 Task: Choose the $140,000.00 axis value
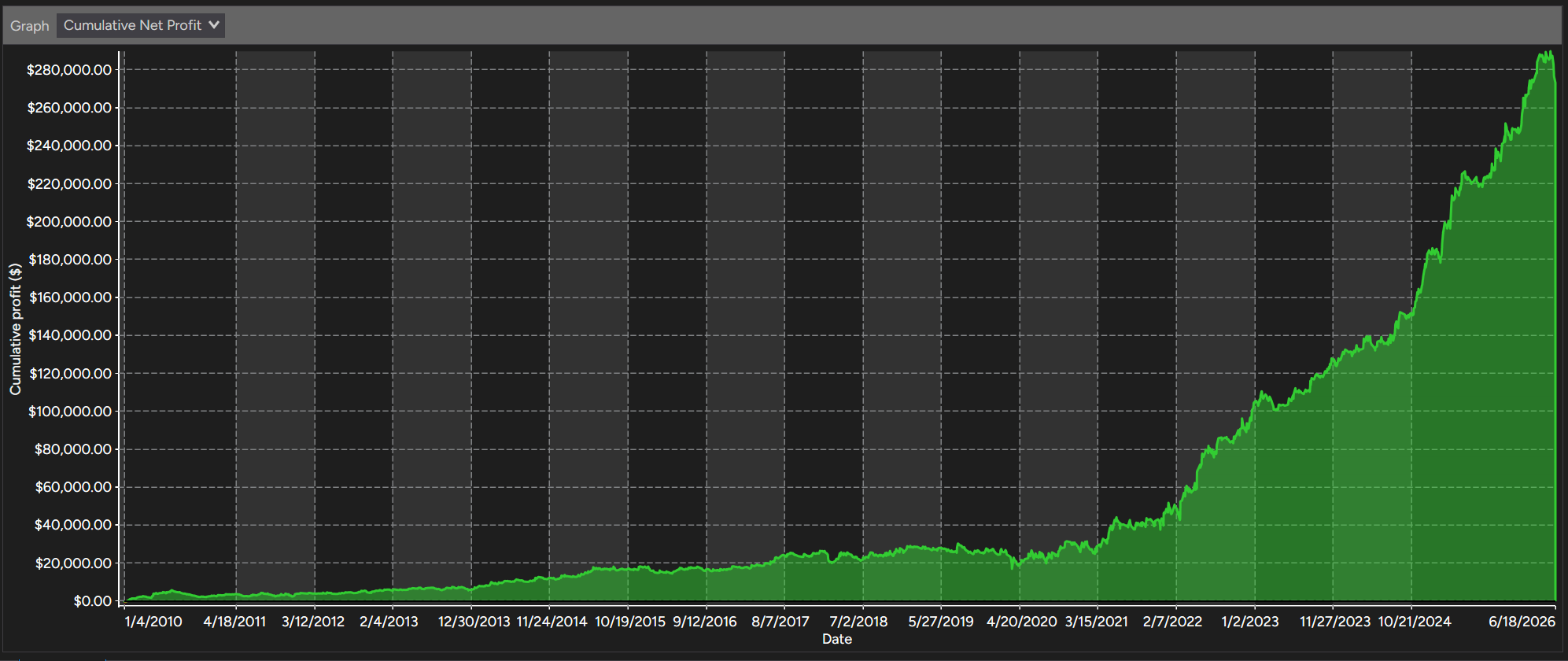pos(70,335)
